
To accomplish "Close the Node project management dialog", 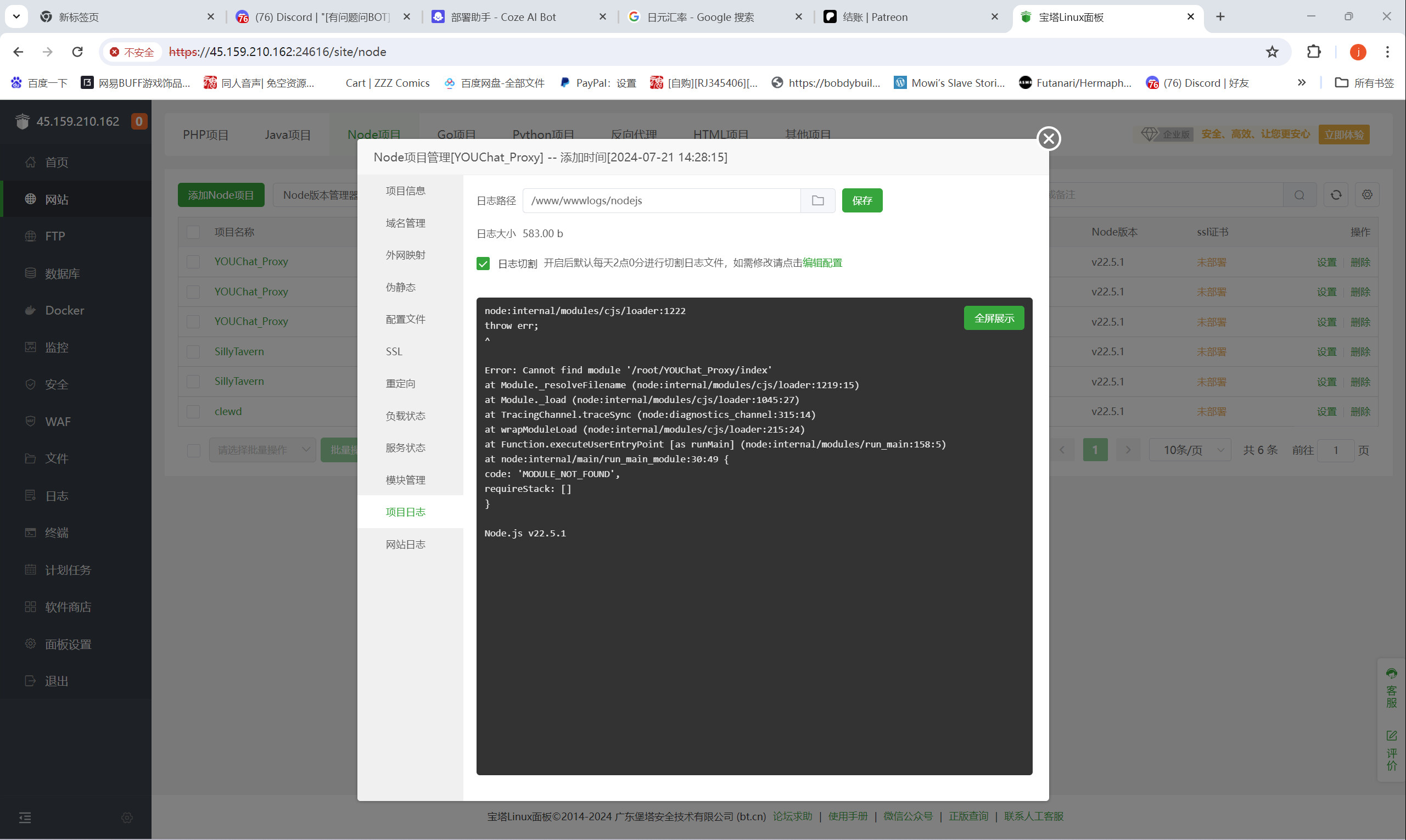I will click(1048, 138).
